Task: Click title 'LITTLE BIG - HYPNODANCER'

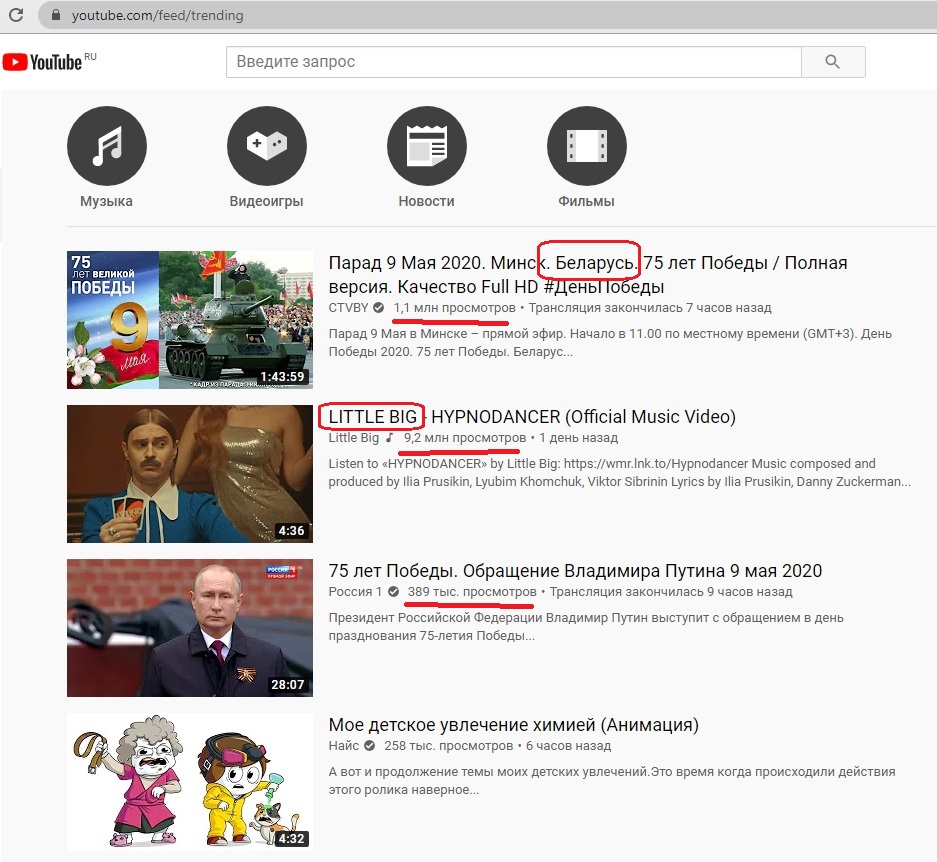Action: pyautogui.click(x=532, y=417)
